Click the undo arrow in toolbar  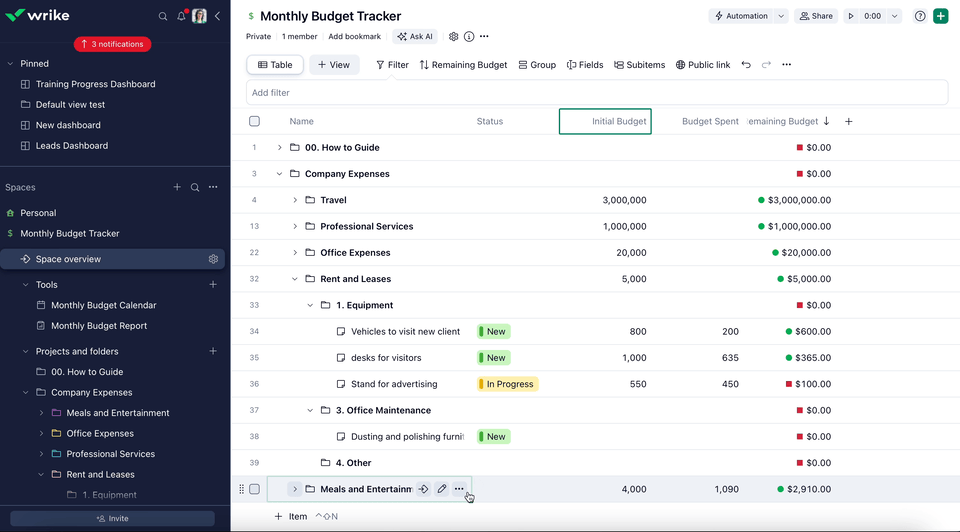pos(746,65)
